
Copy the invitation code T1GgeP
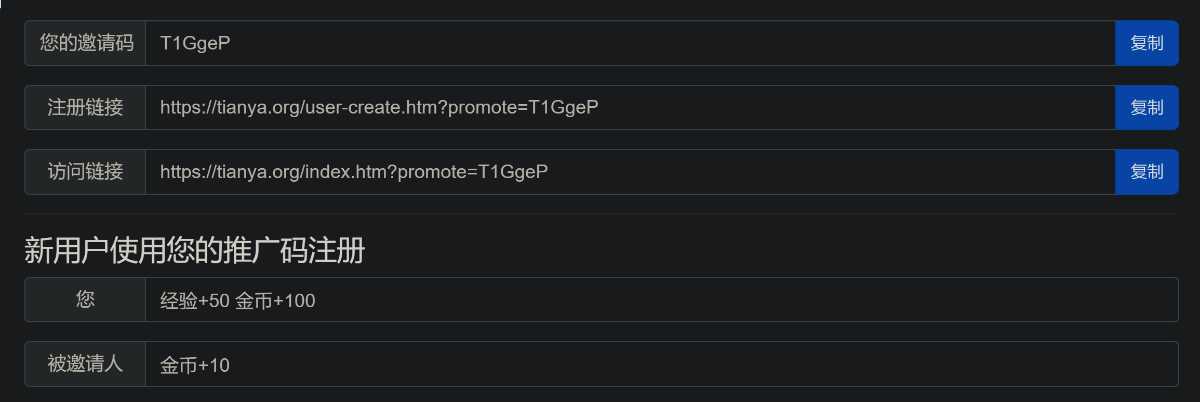1146,43
